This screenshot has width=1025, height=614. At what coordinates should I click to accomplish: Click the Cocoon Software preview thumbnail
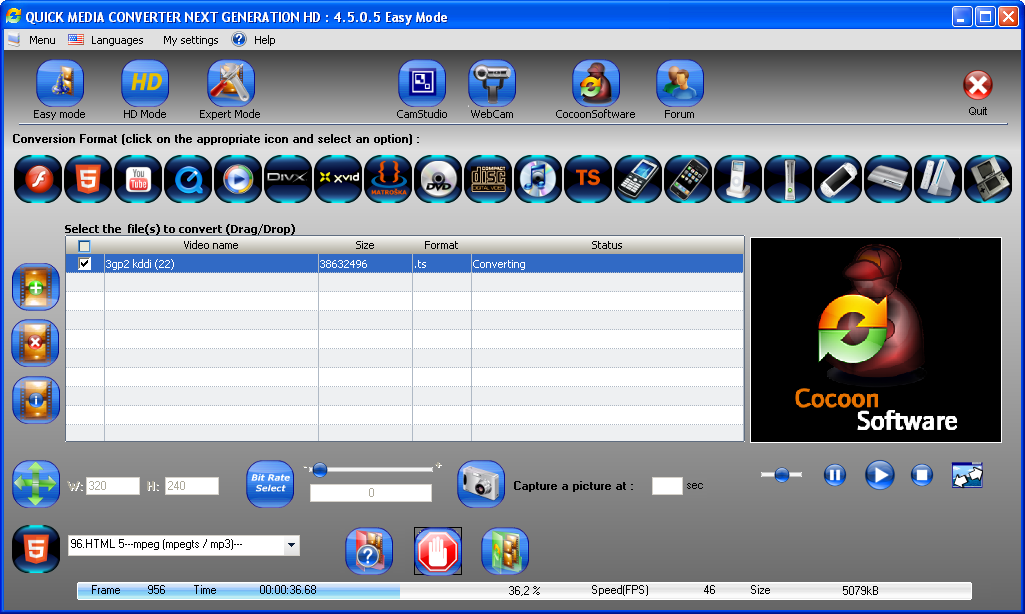click(x=876, y=340)
